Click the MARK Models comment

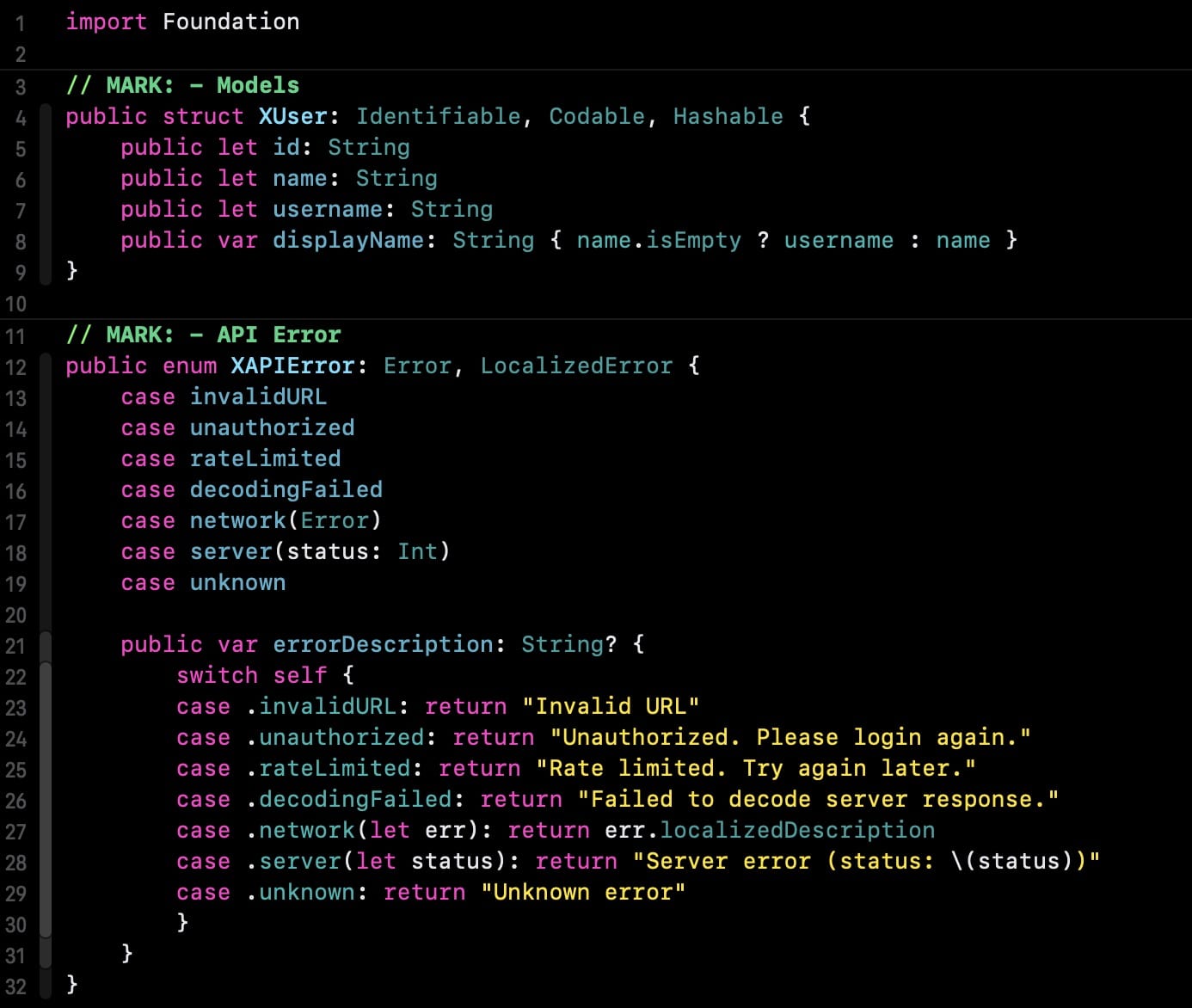(182, 85)
